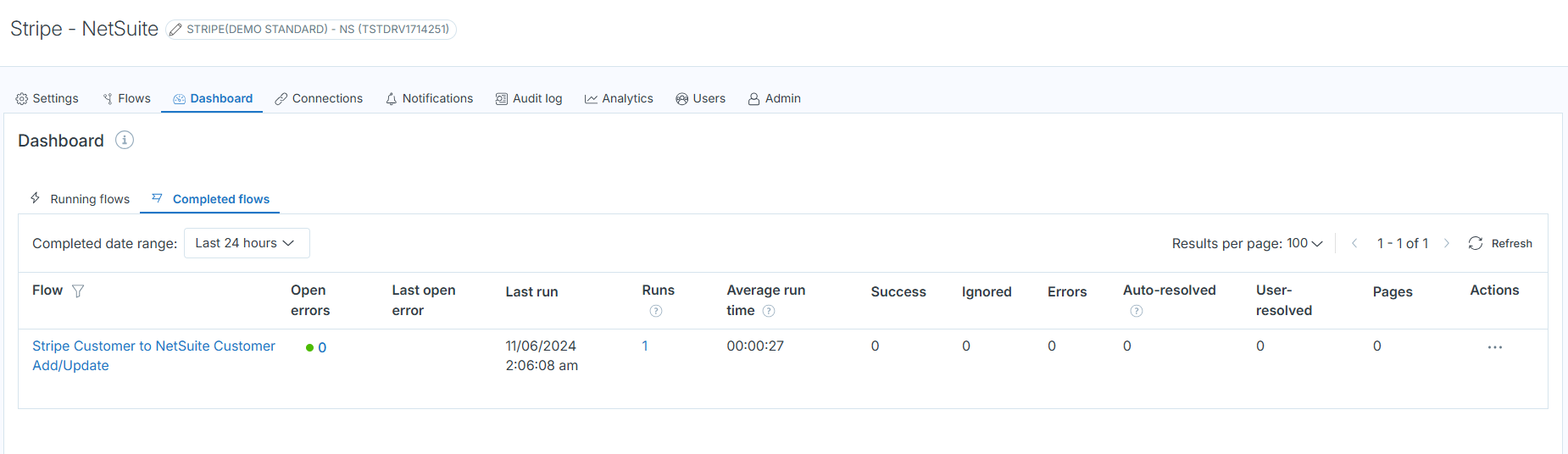This screenshot has height=454, width=1568.
Task: Navigate to the Connections tab
Action: click(319, 99)
